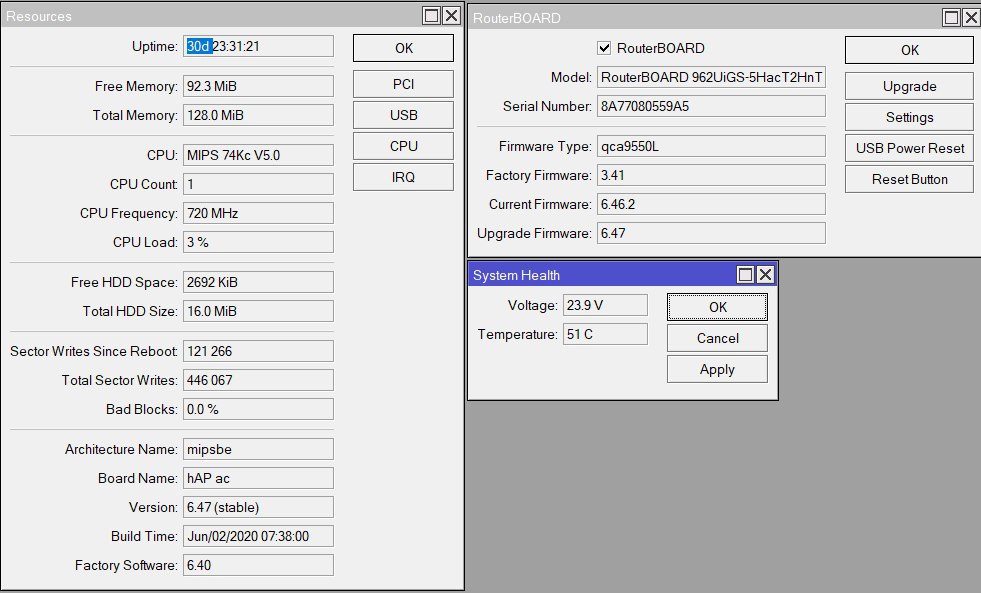
Task: Click OK in the System Health window
Action: point(717,307)
